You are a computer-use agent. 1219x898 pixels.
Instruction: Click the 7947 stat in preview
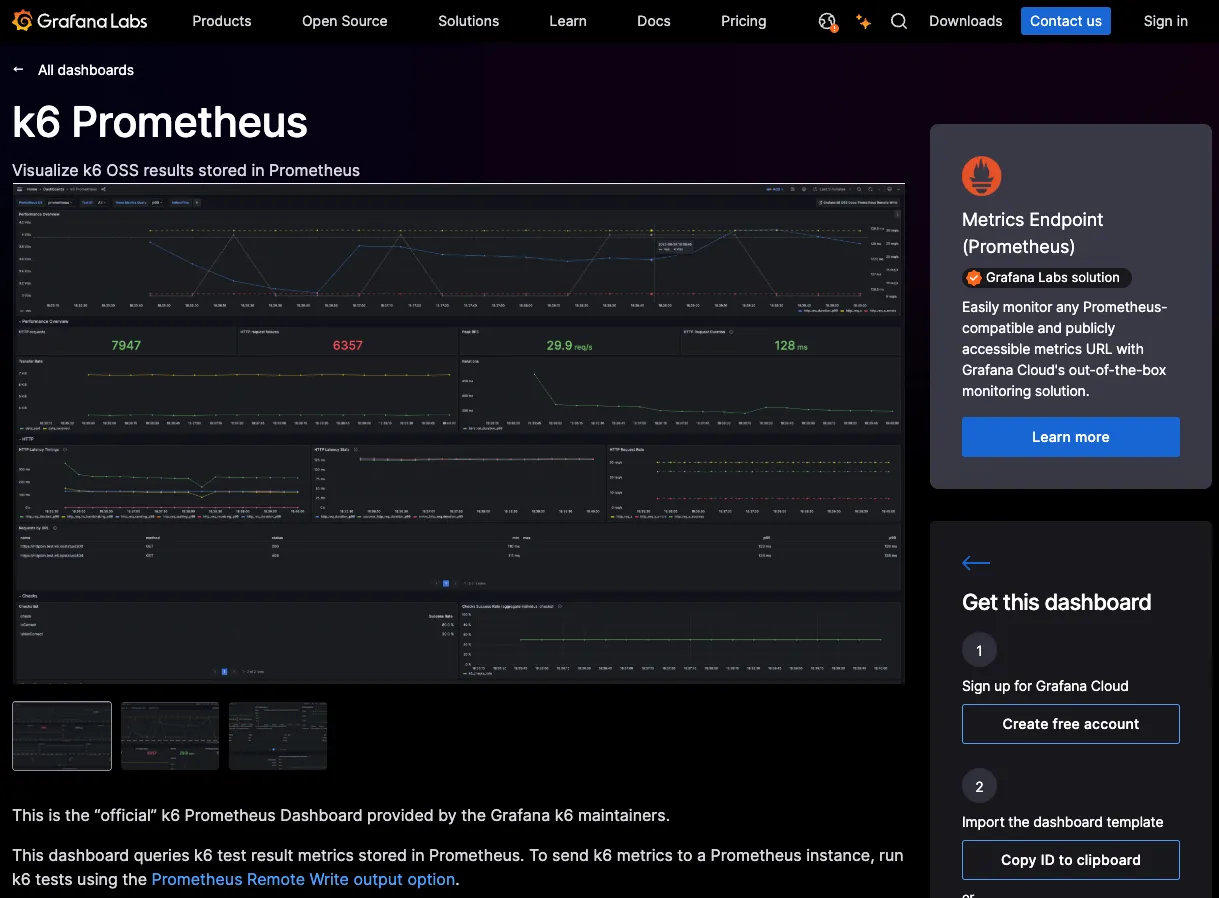coord(126,345)
